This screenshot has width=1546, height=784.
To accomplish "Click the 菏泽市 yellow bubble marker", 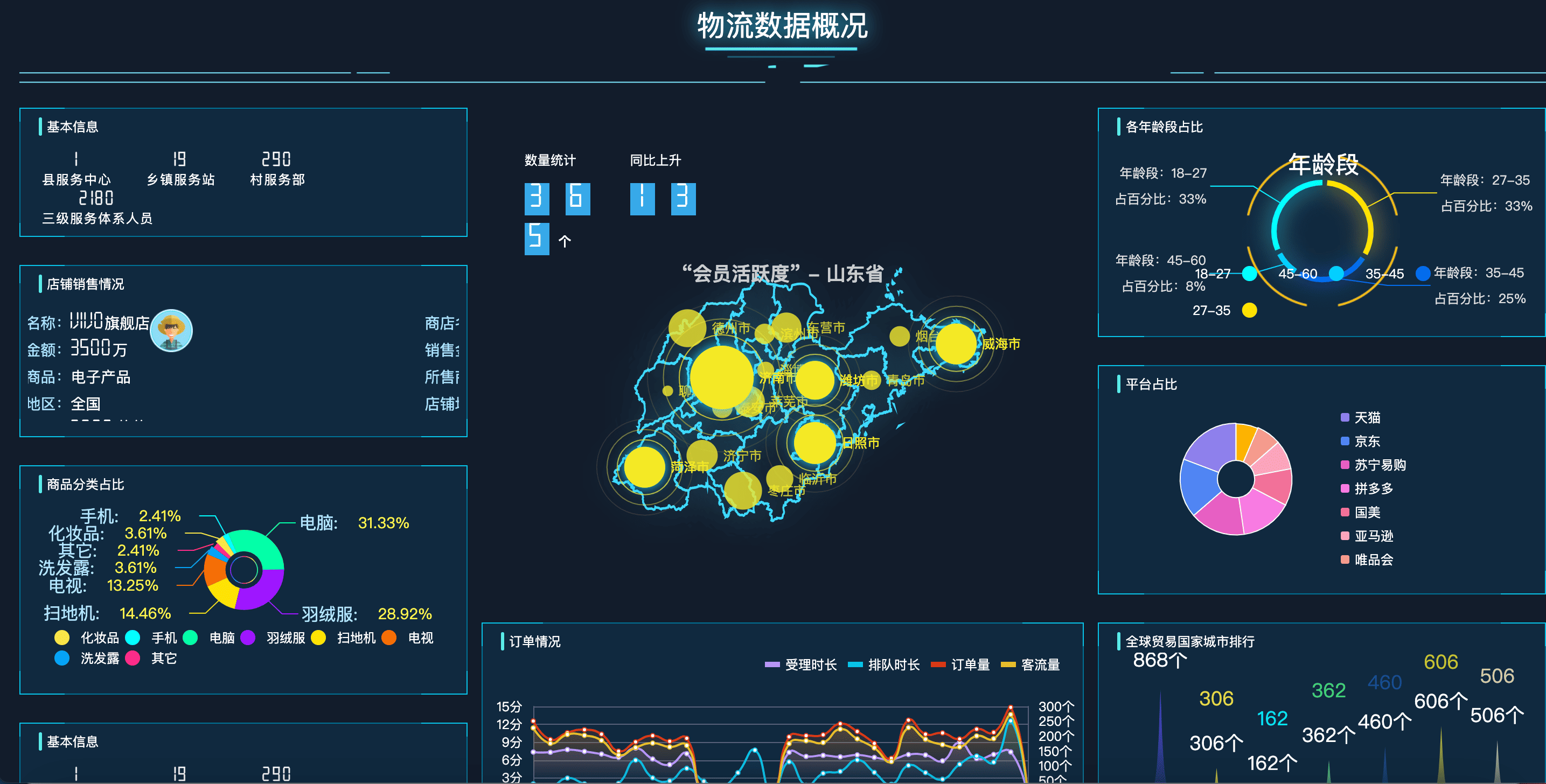I will point(644,467).
